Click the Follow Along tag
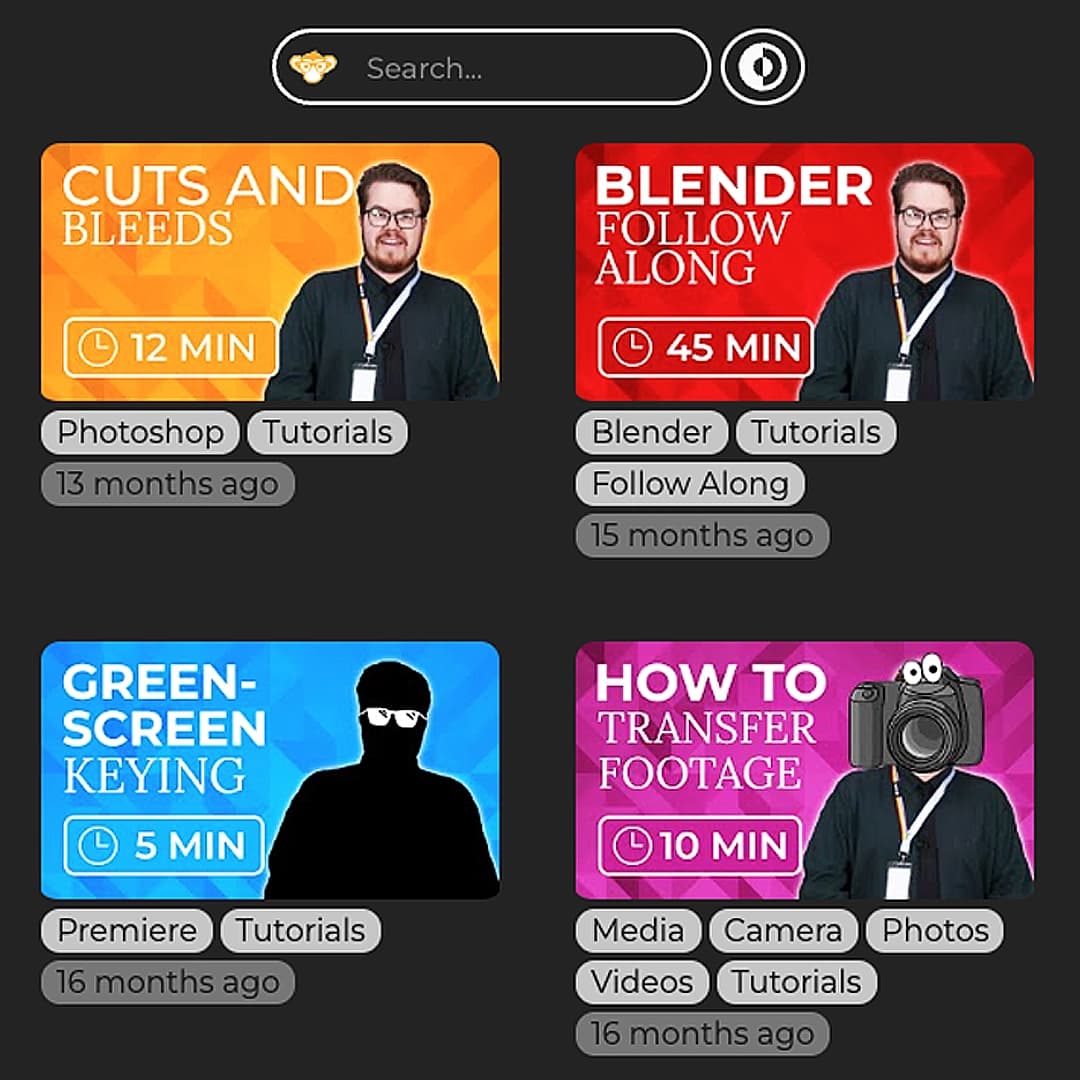 690,484
